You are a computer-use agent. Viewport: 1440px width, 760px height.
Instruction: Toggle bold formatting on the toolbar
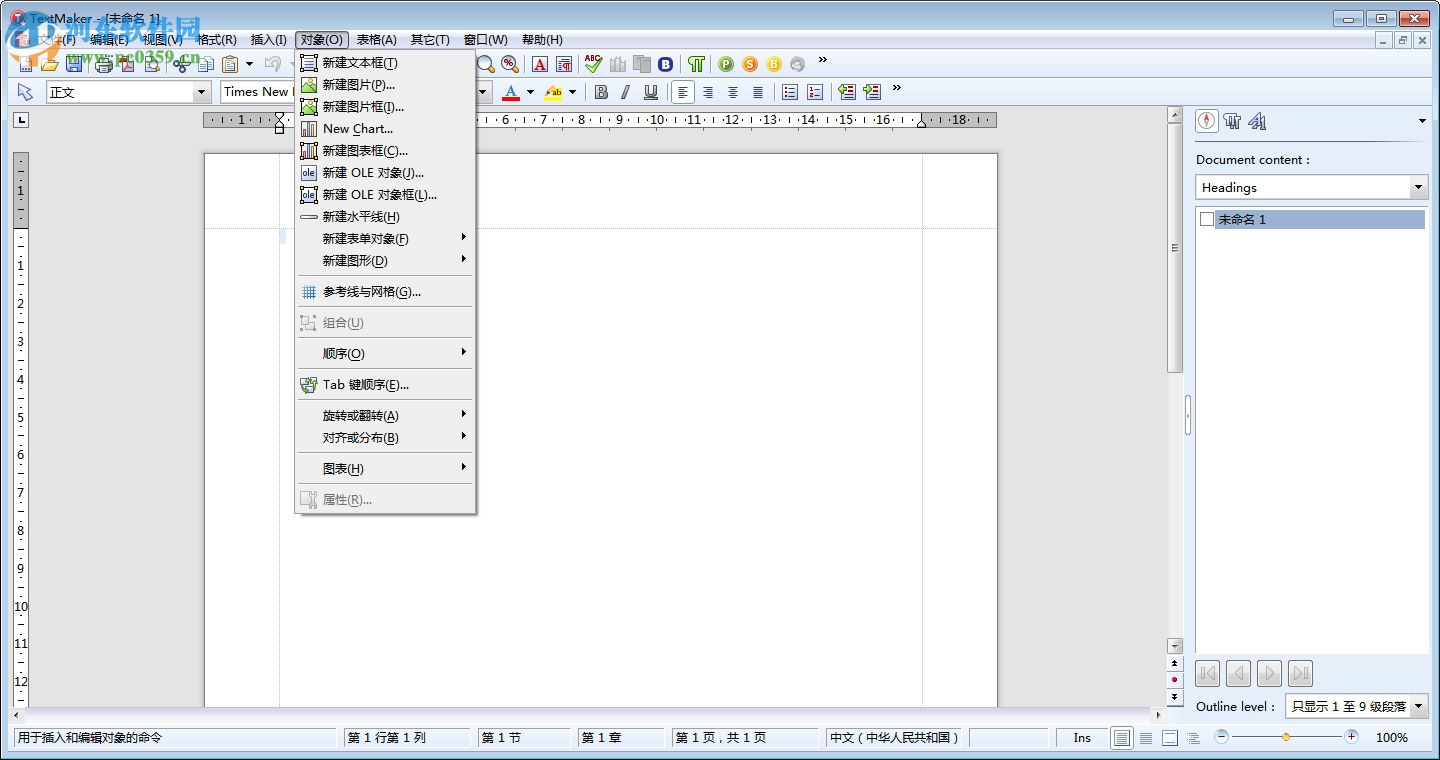[601, 91]
